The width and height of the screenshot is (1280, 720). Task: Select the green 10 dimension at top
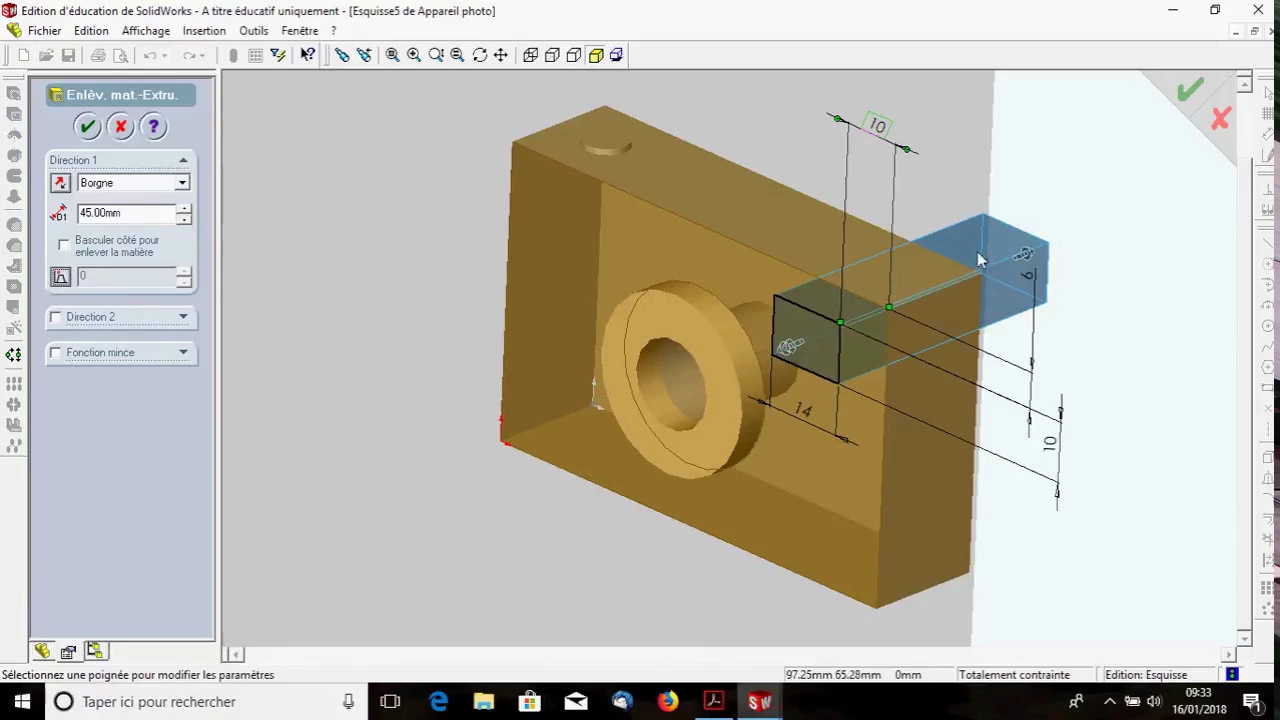pos(877,125)
